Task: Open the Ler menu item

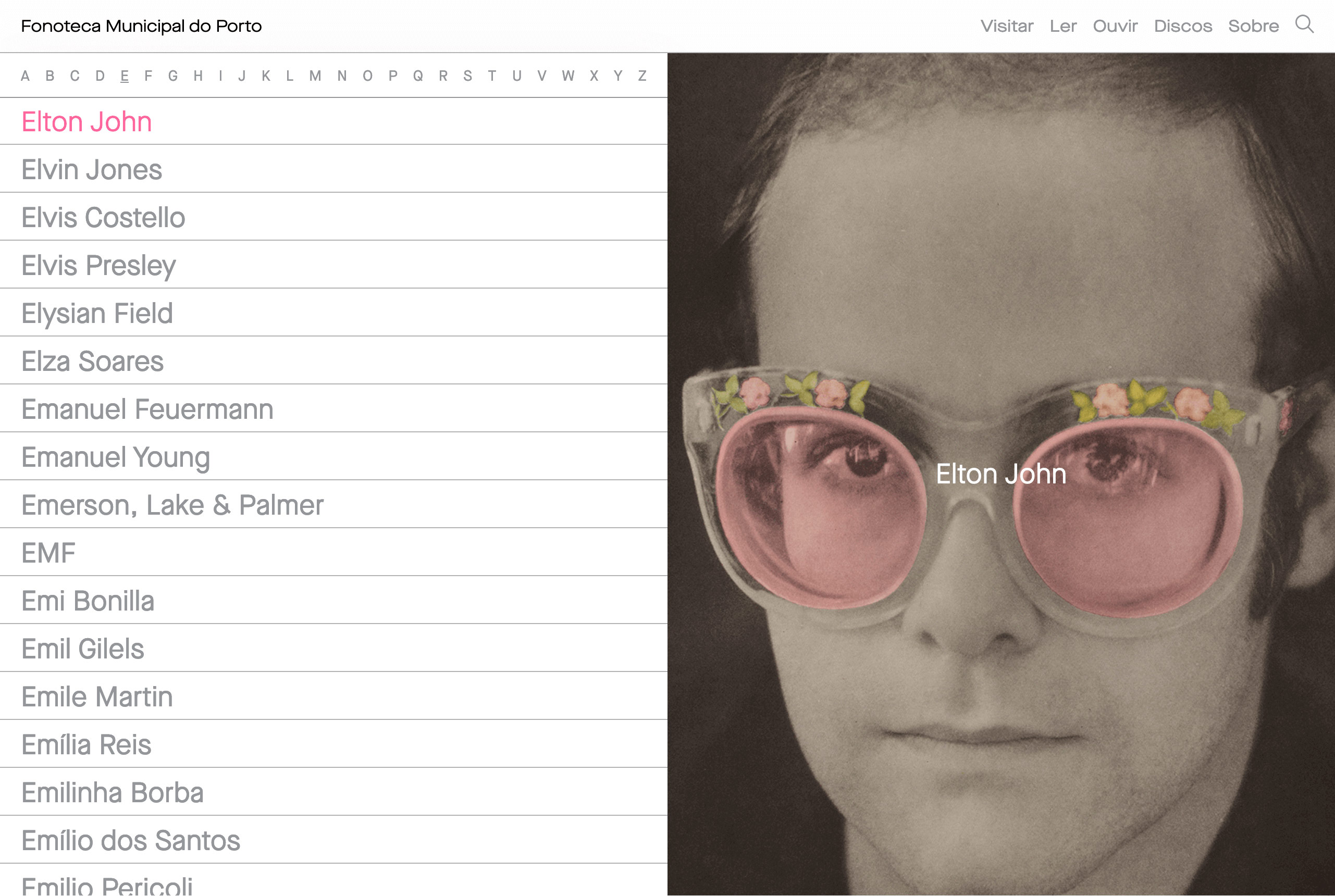Action: (x=1063, y=26)
